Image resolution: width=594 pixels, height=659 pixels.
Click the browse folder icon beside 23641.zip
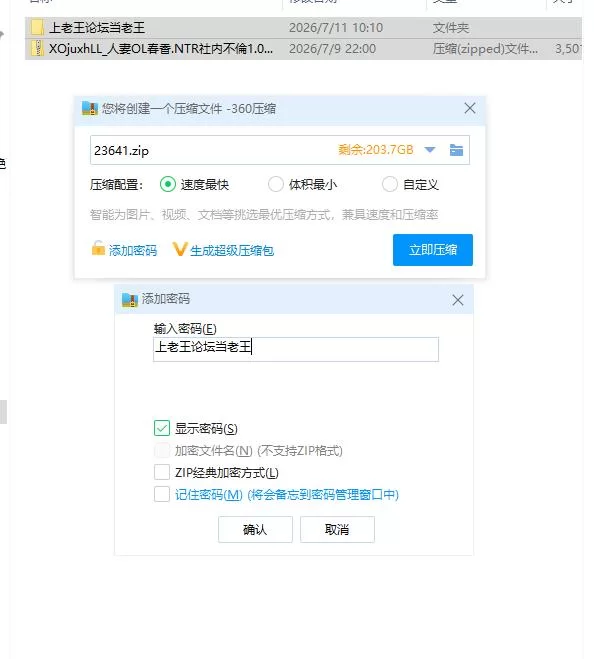[x=456, y=150]
